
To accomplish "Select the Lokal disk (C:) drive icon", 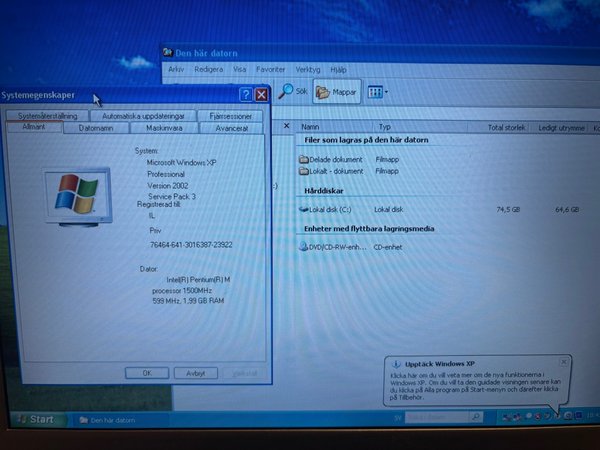I will point(305,209).
